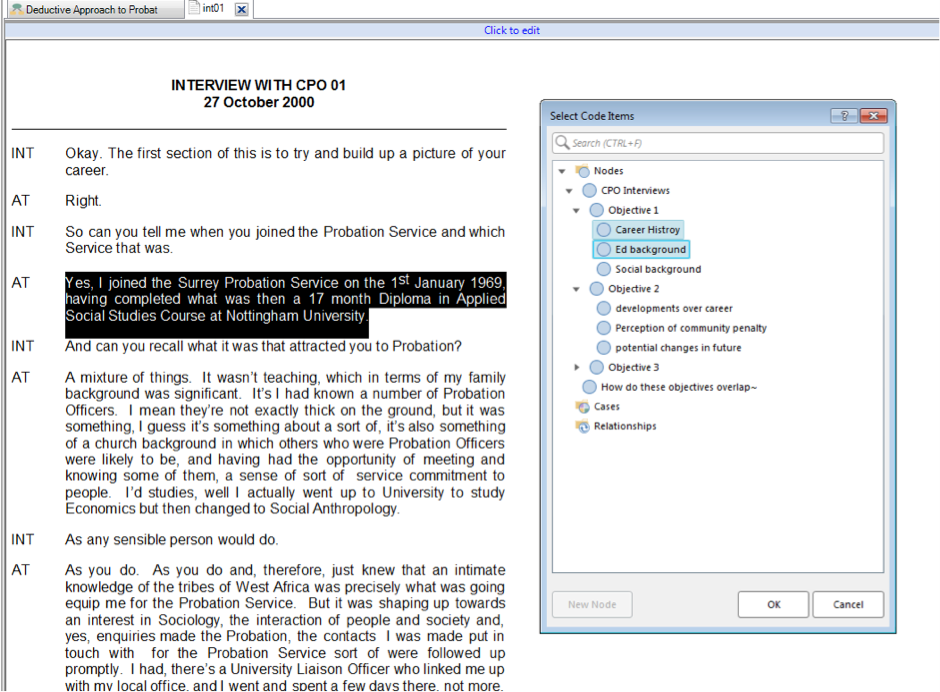Click the Click to edit bar

pyautogui.click(x=511, y=30)
